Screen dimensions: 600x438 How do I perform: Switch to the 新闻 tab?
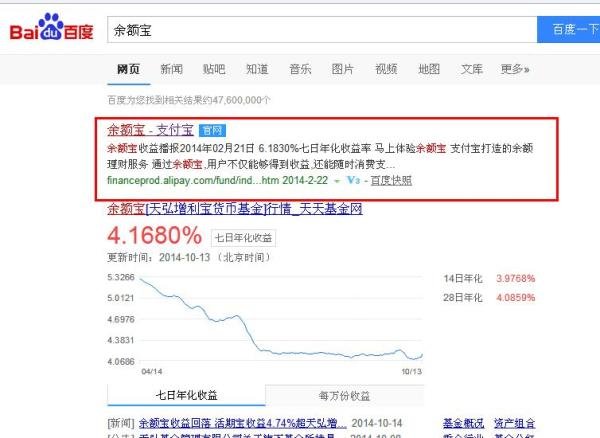pos(171,69)
